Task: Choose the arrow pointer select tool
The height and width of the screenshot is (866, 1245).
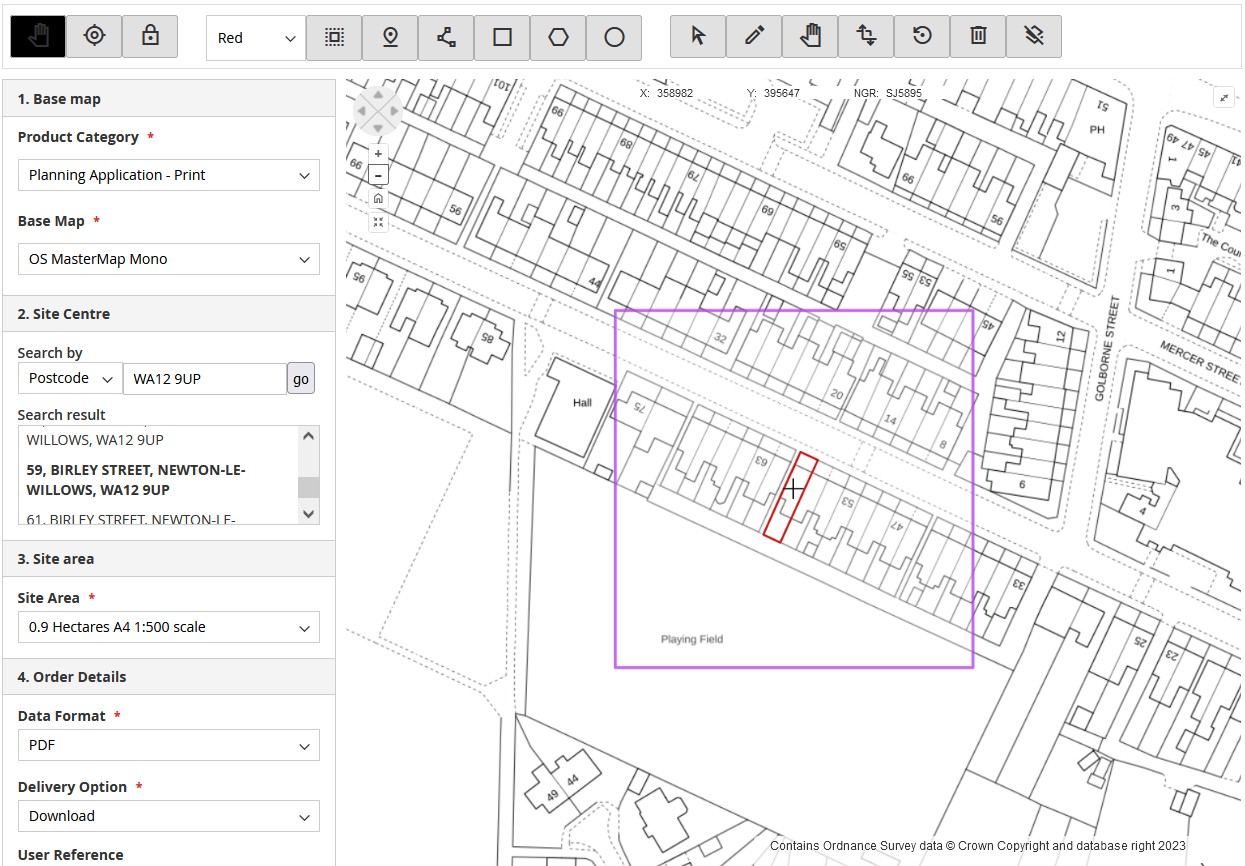Action: [x=698, y=37]
